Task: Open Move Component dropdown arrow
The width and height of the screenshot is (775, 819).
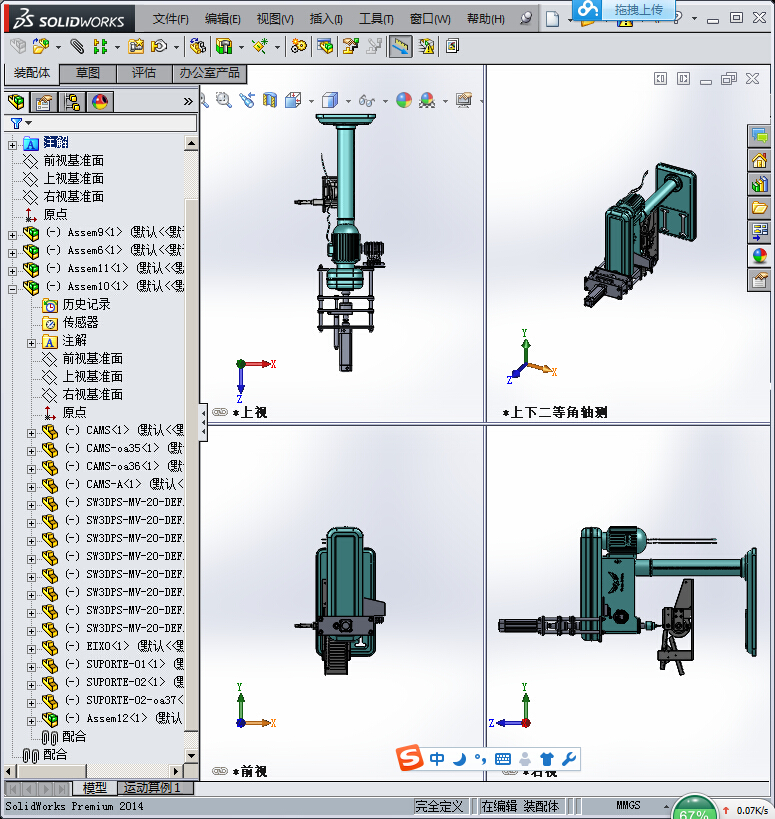Action: [176, 48]
